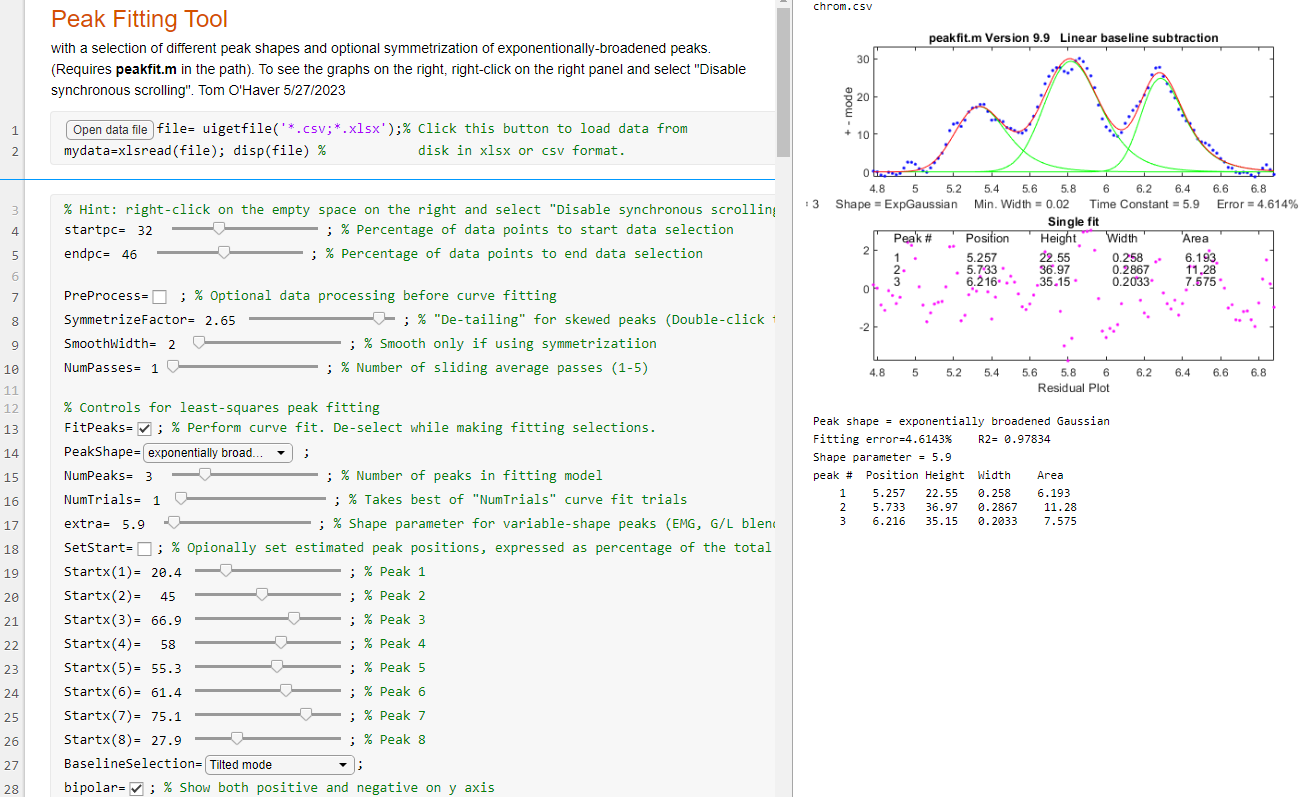Click the NumPasses slider handle

(173, 368)
